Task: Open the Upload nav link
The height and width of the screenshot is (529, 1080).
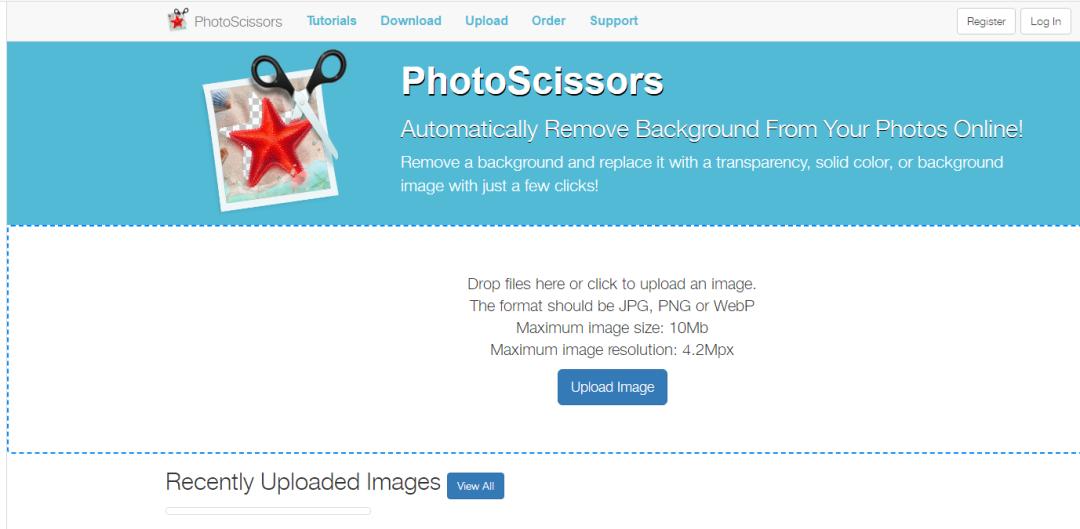Action: click(486, 21)
